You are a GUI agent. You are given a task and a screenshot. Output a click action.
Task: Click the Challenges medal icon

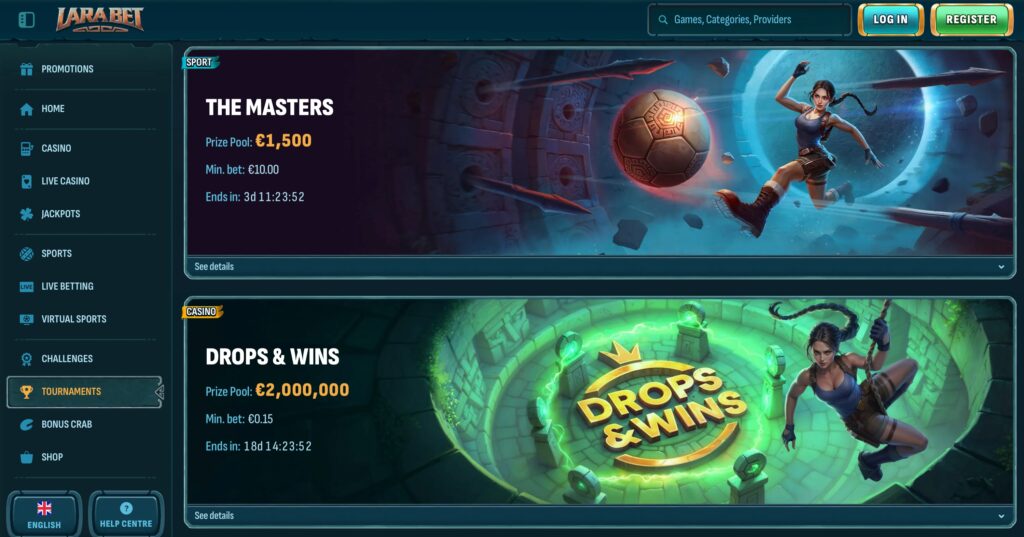point(26,359)
